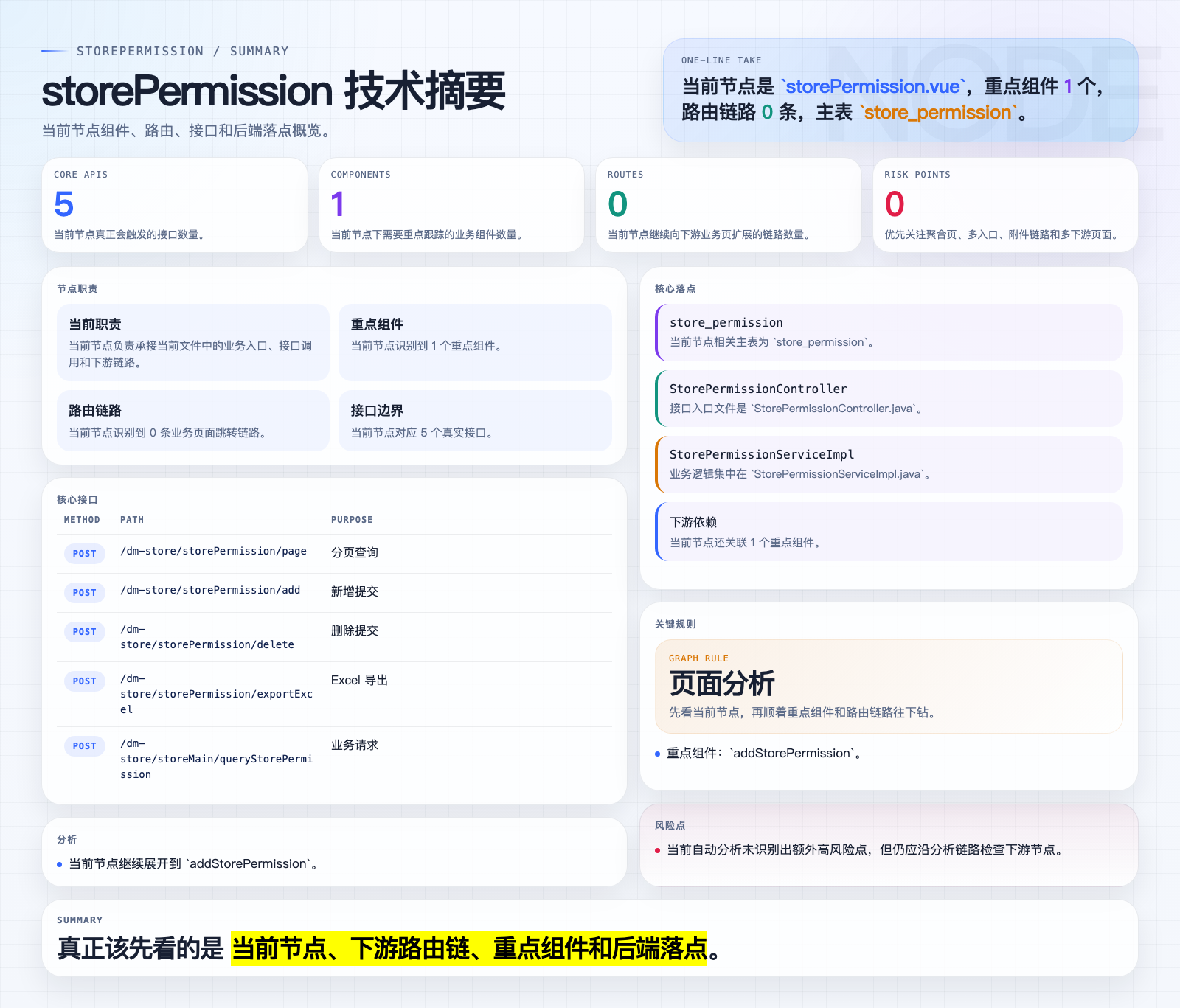Select the StorePermissionServiceImpl item

click(x=889, y=465)
